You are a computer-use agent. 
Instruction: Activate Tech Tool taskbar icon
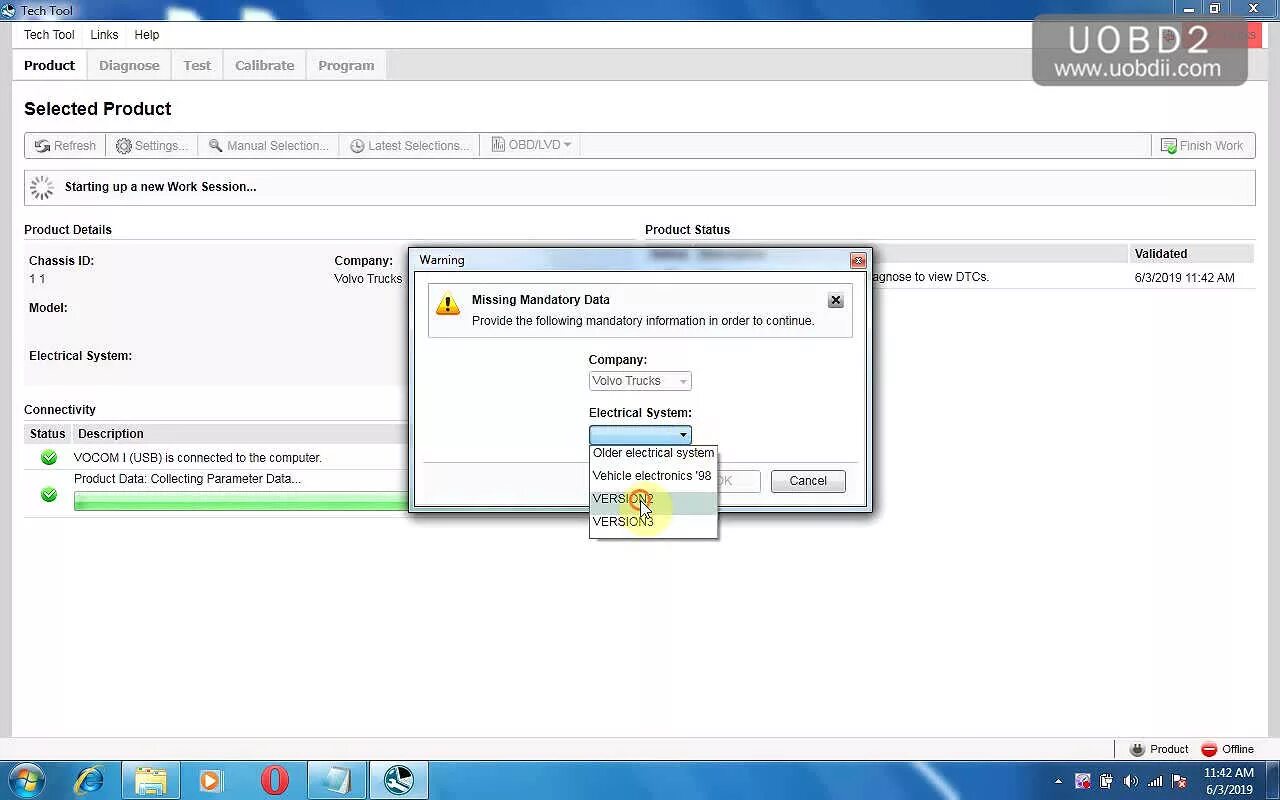click(x=399, y=780)
